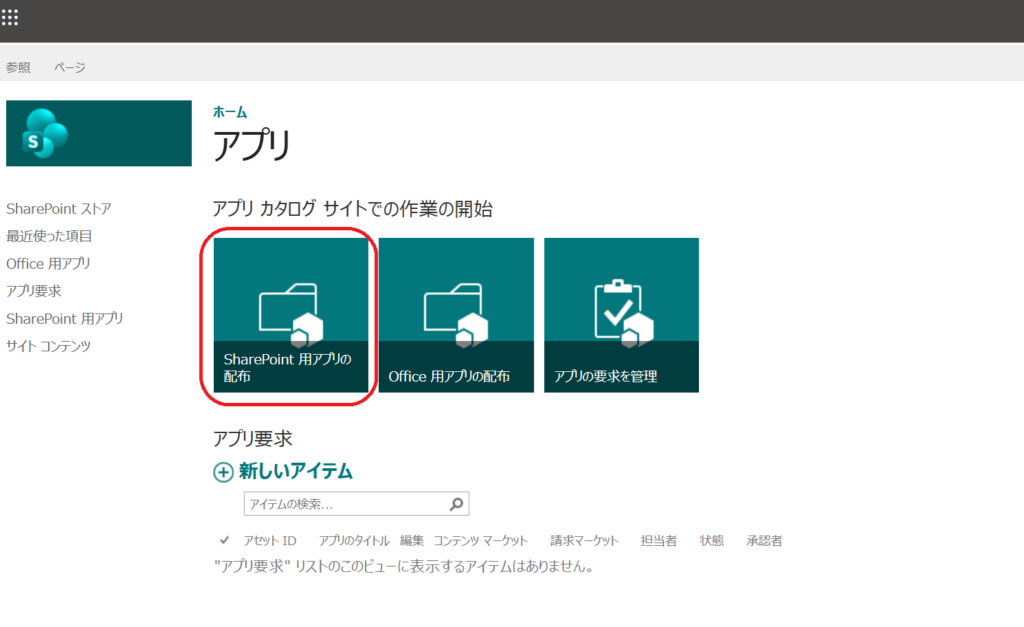The width and height of the screenshot is (1024, 627).
Task: Sort by アセット ID column header
Action: click(x=270, y=541)
